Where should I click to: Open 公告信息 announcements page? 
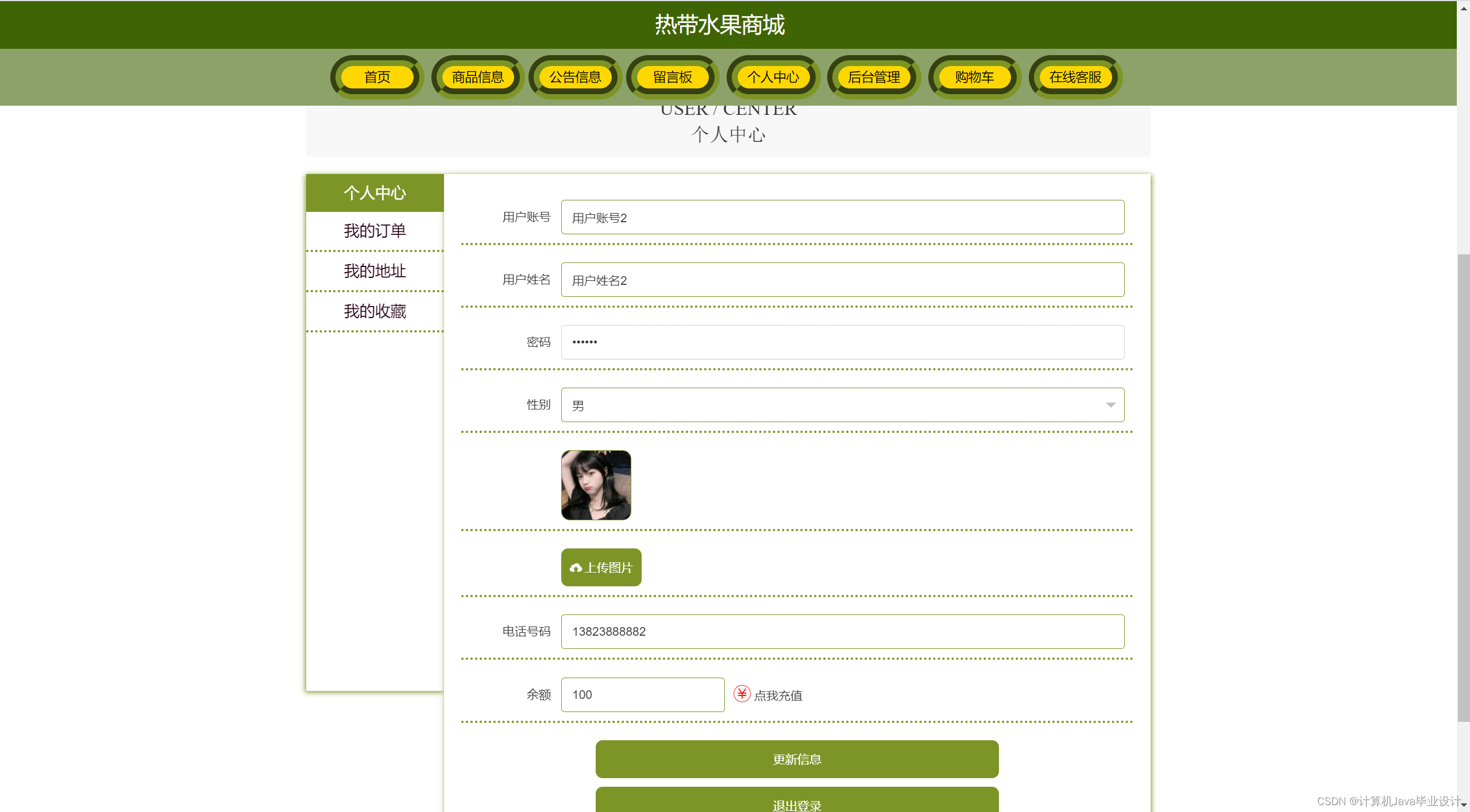[x=575, y=77]
